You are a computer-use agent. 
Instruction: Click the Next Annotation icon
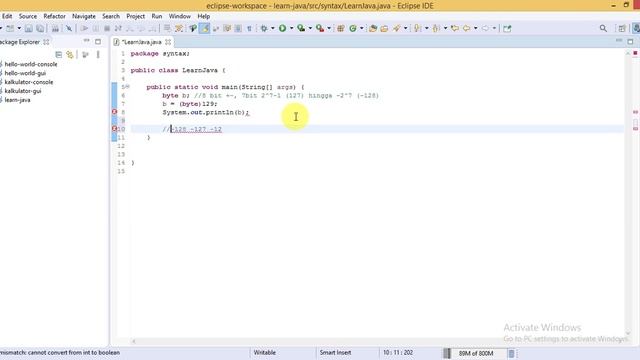pos(417,28)
